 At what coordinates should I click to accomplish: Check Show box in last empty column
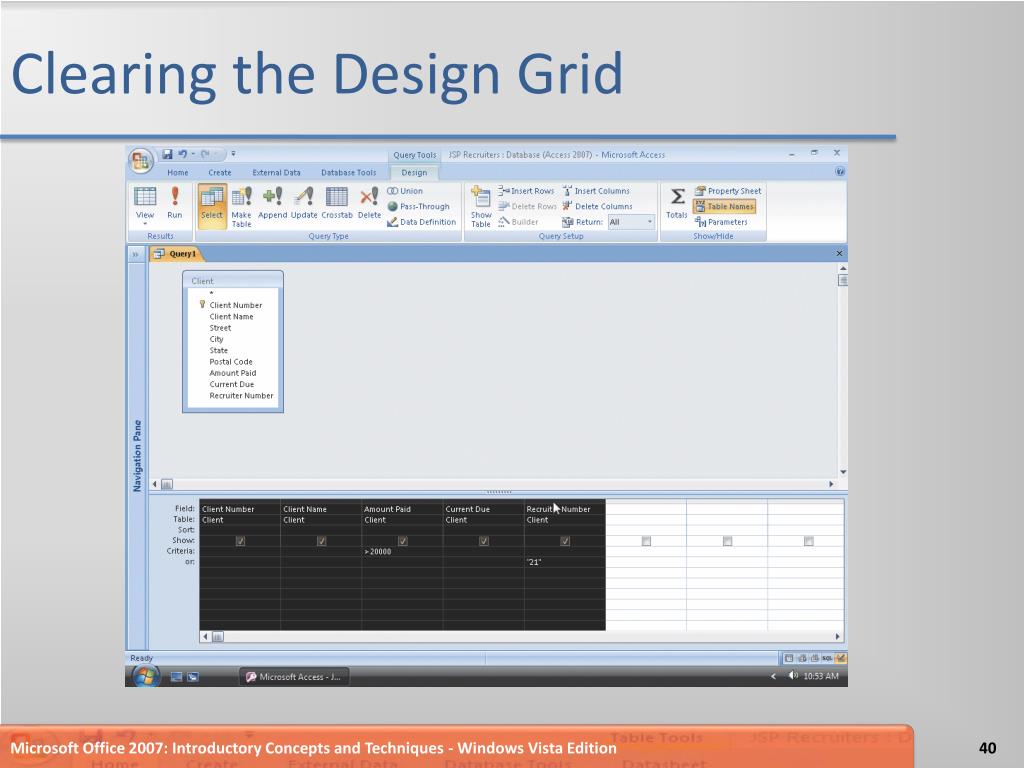click(x=808, y=541)
